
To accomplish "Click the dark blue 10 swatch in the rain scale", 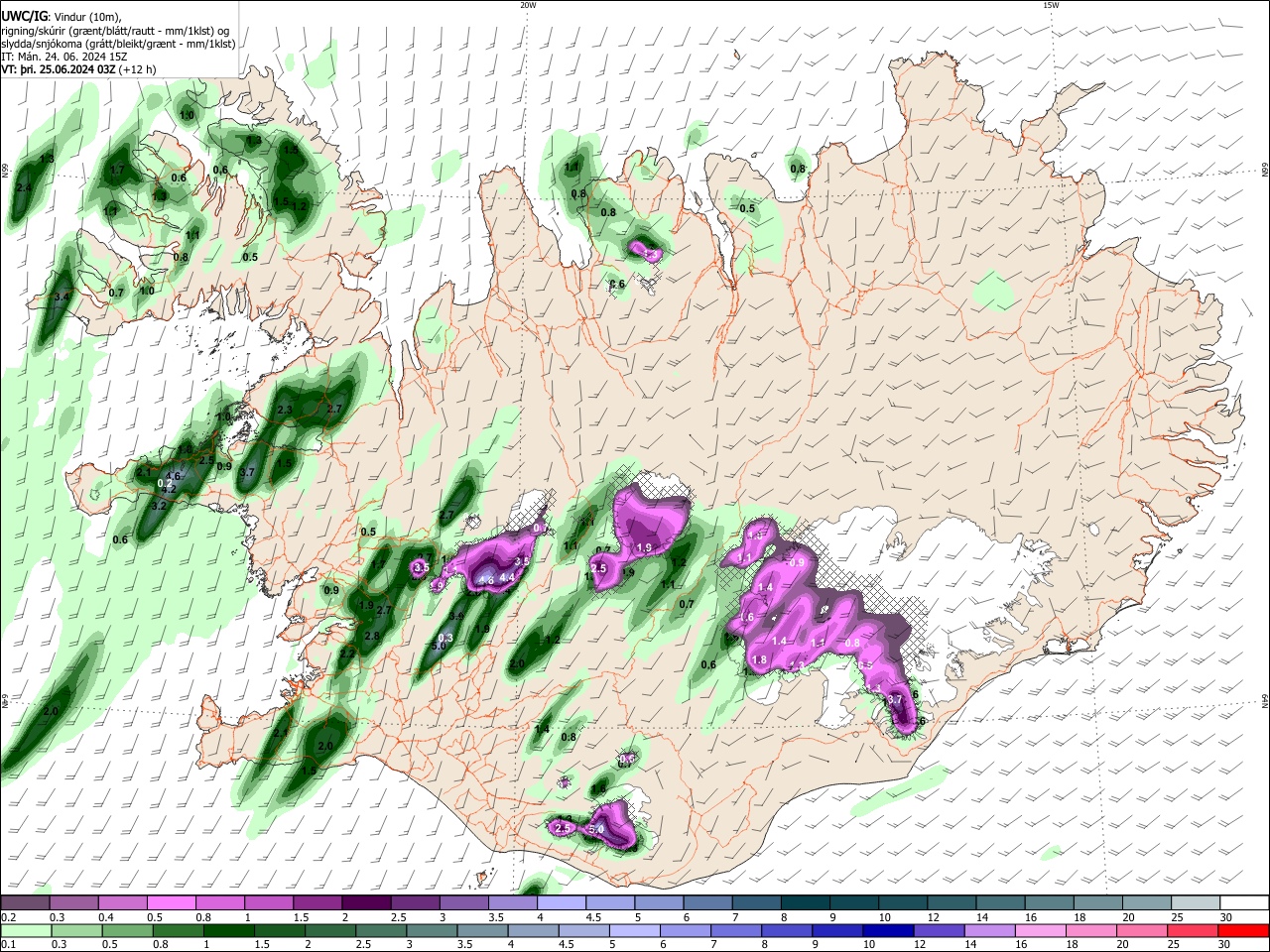I will (x=889, y=931).
